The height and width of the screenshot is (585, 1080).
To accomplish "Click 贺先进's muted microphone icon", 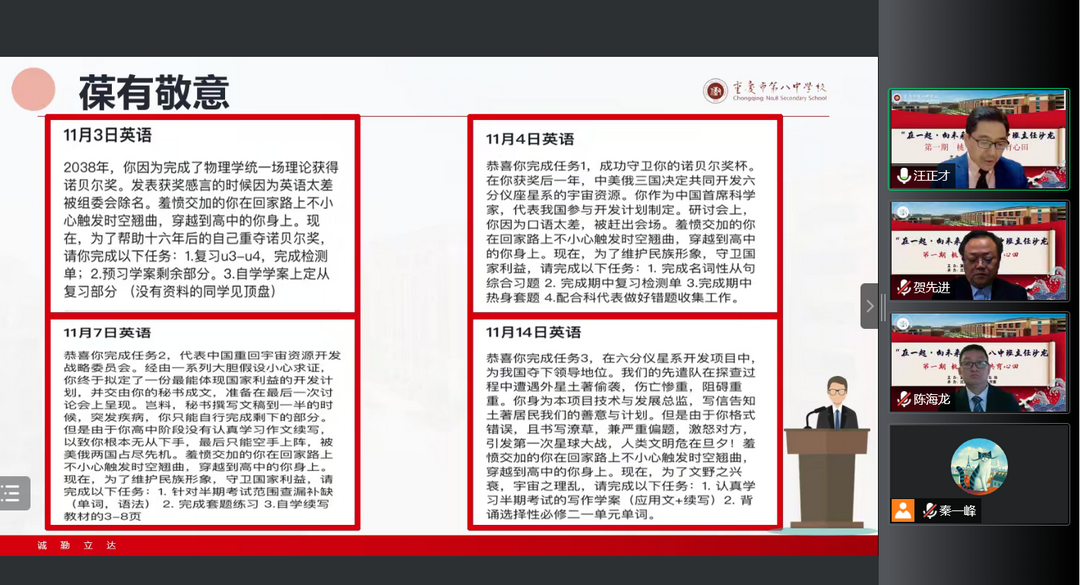I will pos(904,289).
